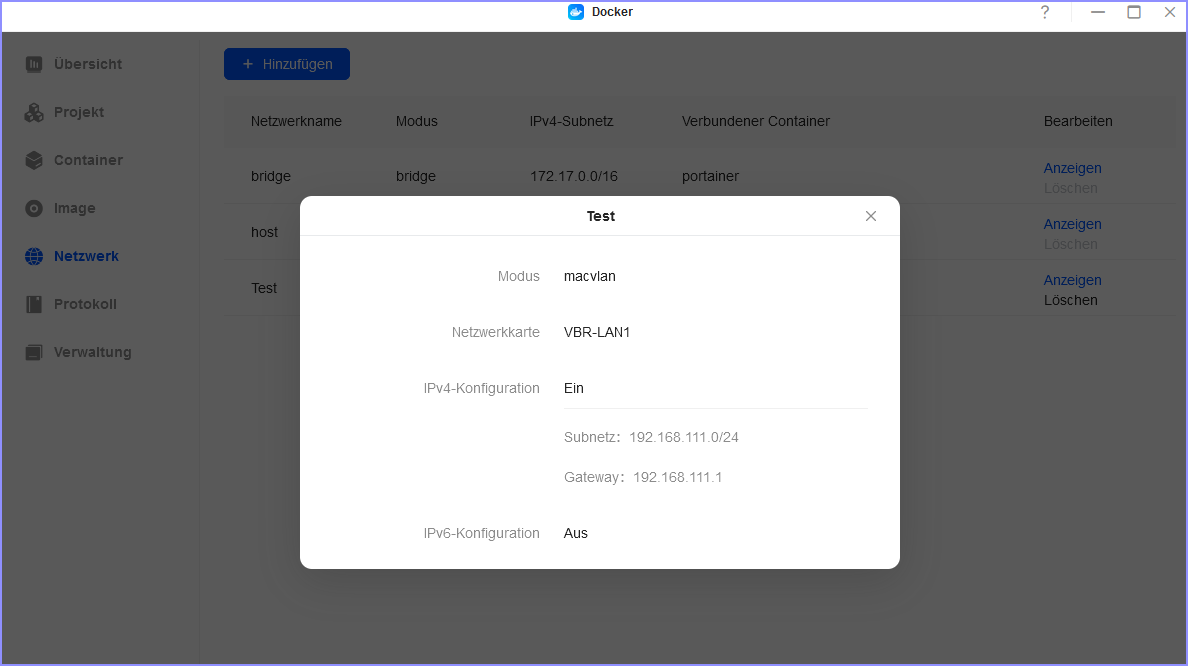Click Anzeigen for the Test network
The image size is (1188, 666).
(1072, 280)
